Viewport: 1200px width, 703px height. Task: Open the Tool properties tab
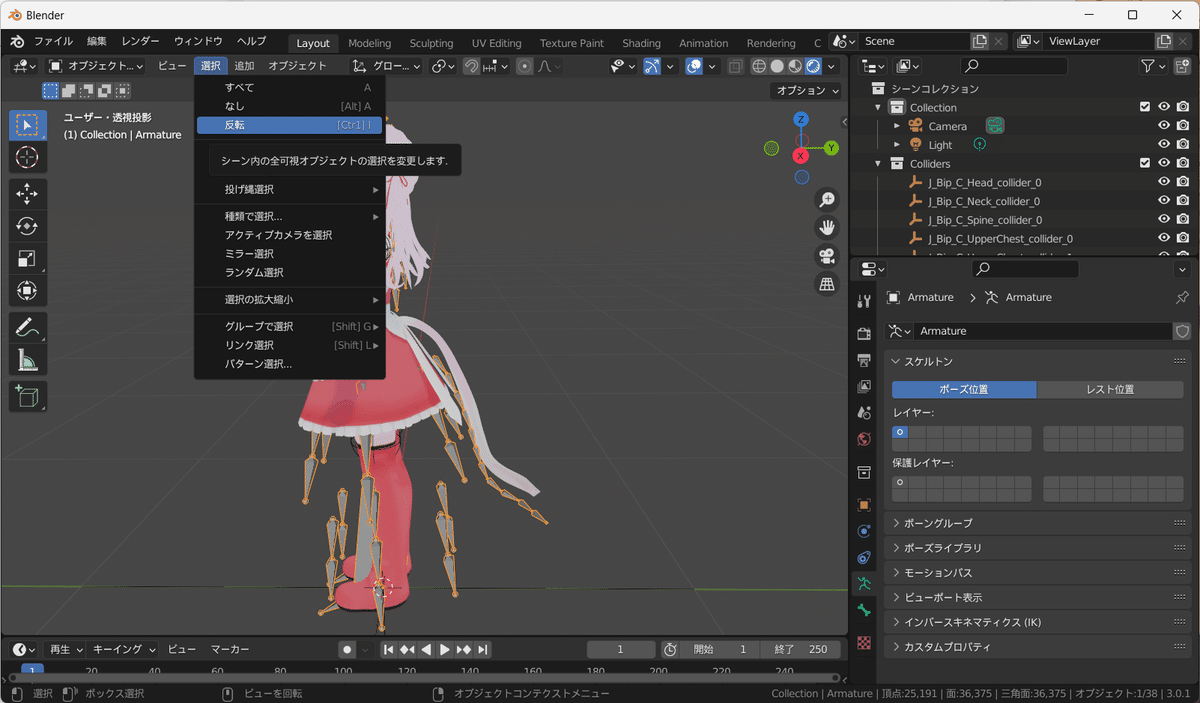pyautogui.click(x=864, y=302)
